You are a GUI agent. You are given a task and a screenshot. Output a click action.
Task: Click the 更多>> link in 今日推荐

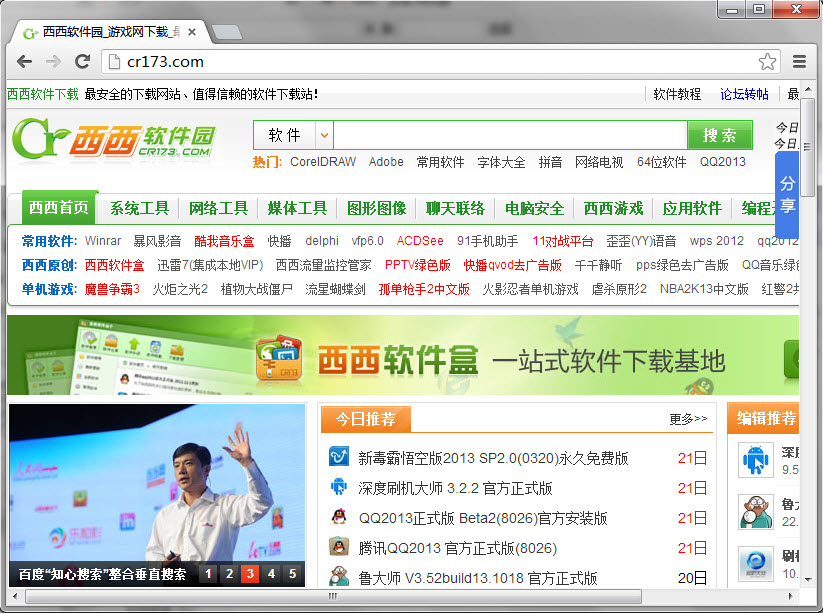click(x=688, y=419)
